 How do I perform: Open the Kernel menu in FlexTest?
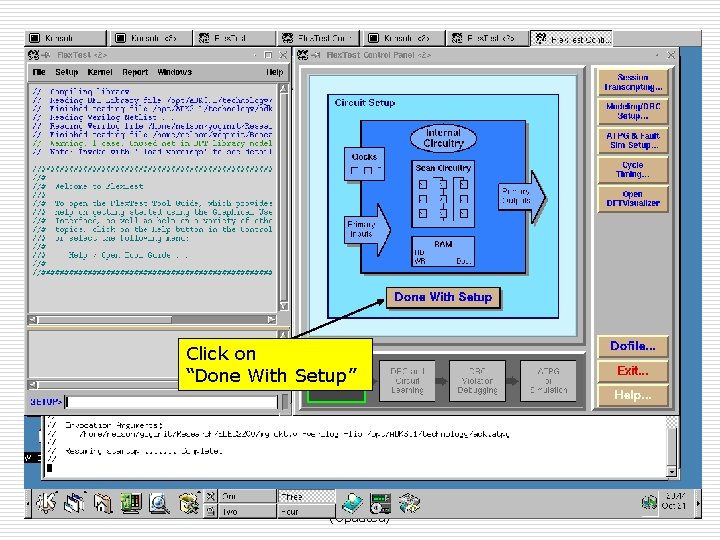click(100, 72)
